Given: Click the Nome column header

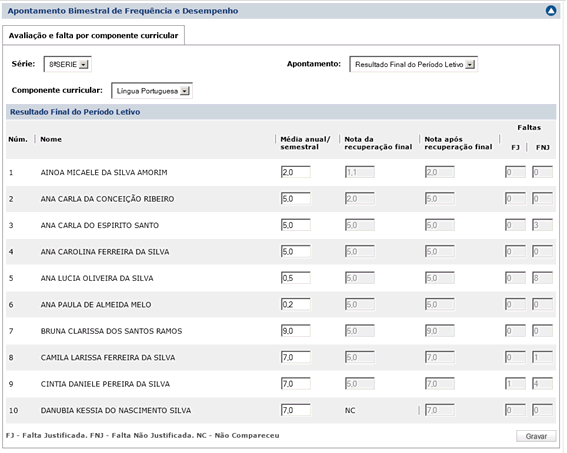Looking at the screenshot, I should coord(51,139).
